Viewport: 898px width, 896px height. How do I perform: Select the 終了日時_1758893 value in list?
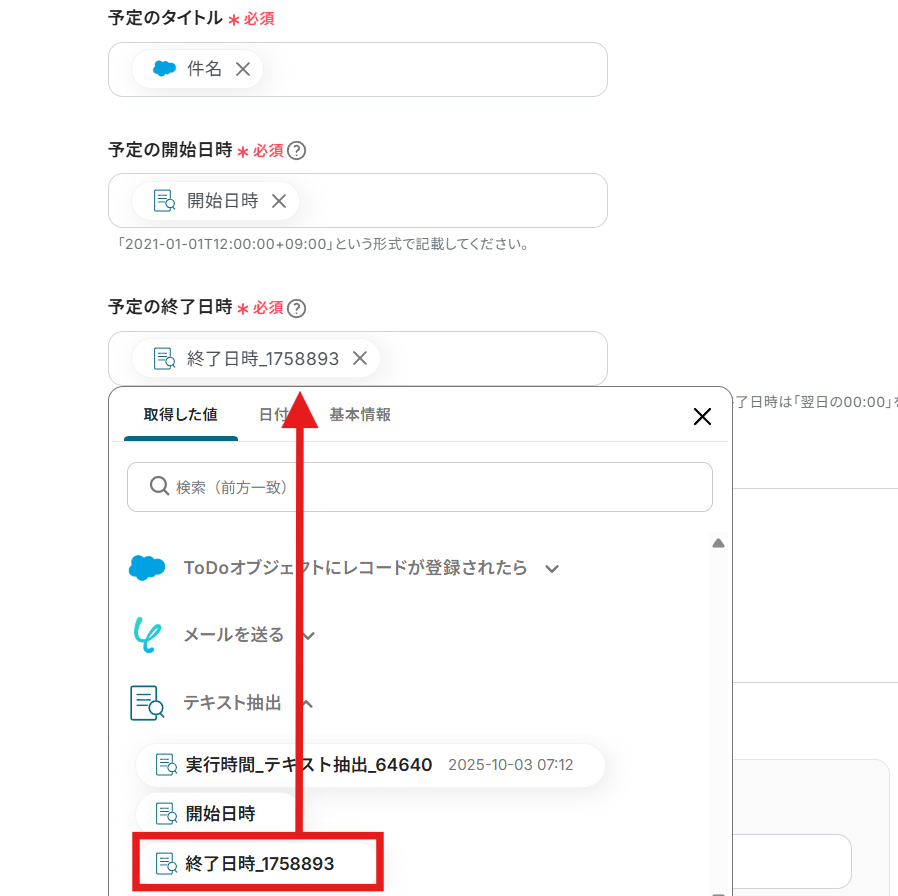pyautogui.click(x=258, y=863)
